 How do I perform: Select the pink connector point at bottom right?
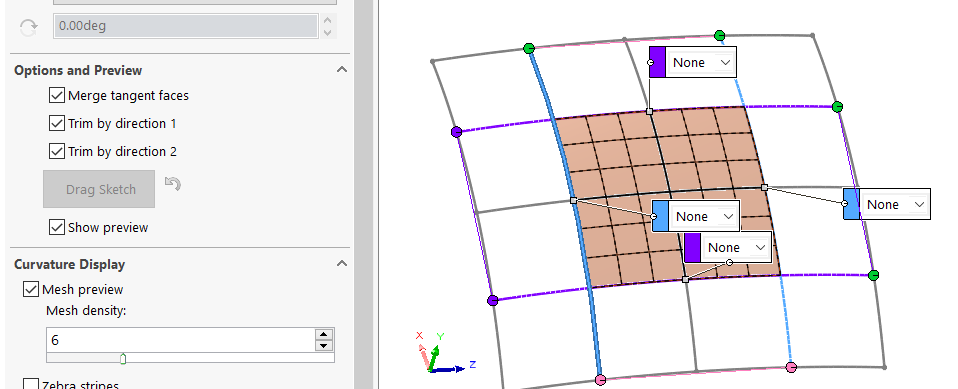[791, 367]
